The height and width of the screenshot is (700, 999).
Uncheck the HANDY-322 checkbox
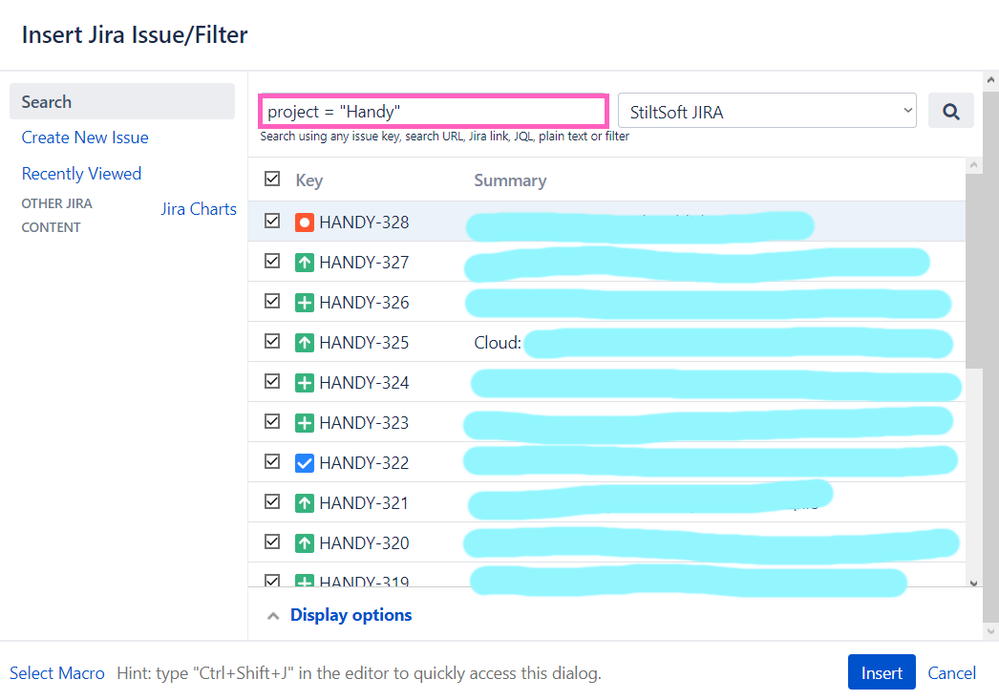[x=272, y=462]
